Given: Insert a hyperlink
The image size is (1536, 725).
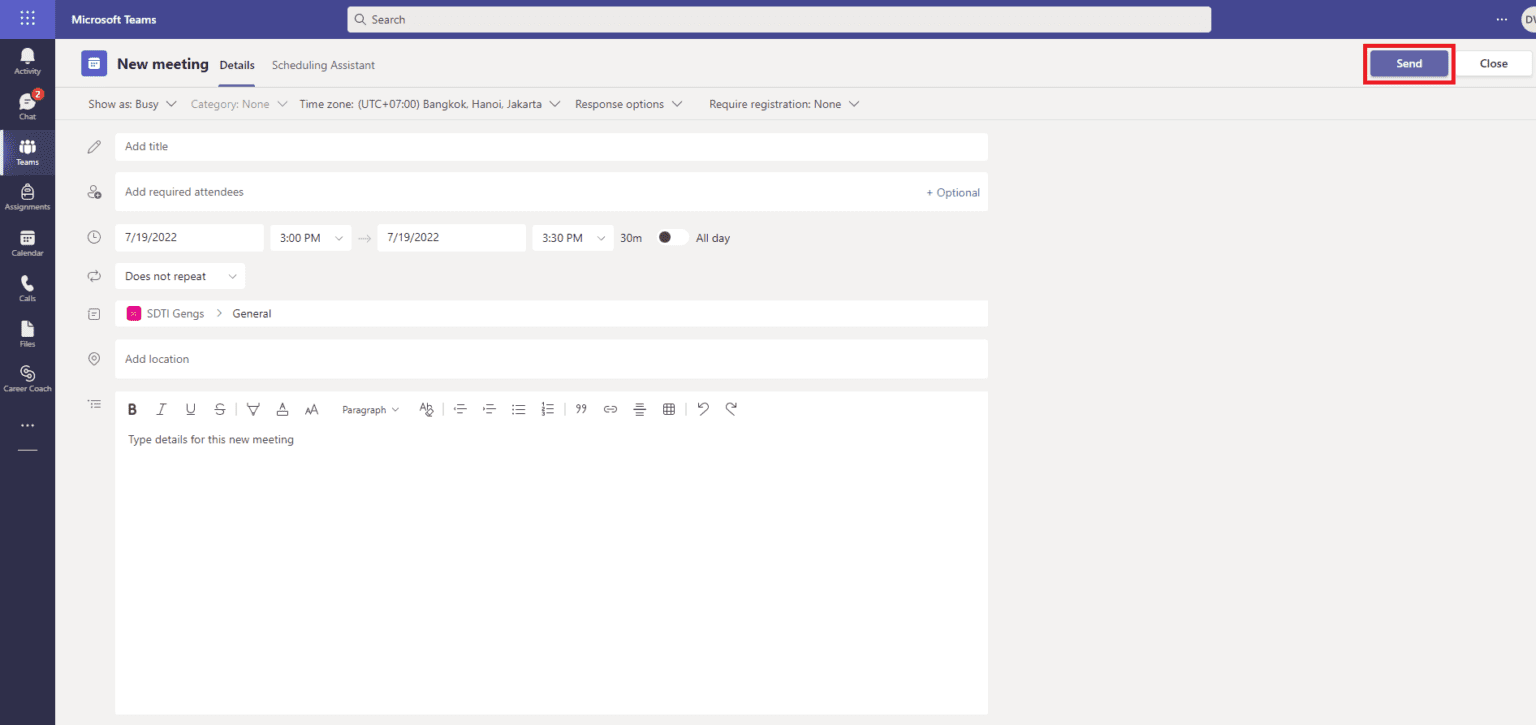Looking at the screenshot, I should tap(610, 409).
